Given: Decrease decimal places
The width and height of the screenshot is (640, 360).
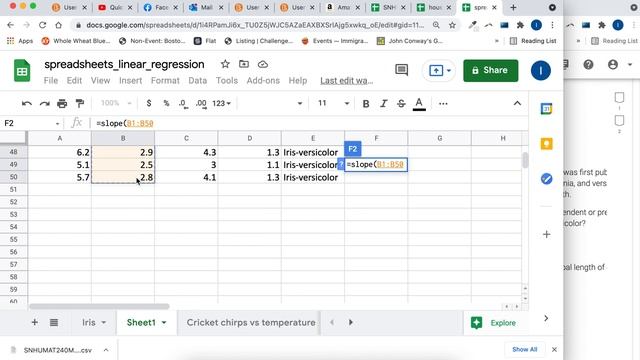Looking at the screenshot, I should (x=183, y=104).
